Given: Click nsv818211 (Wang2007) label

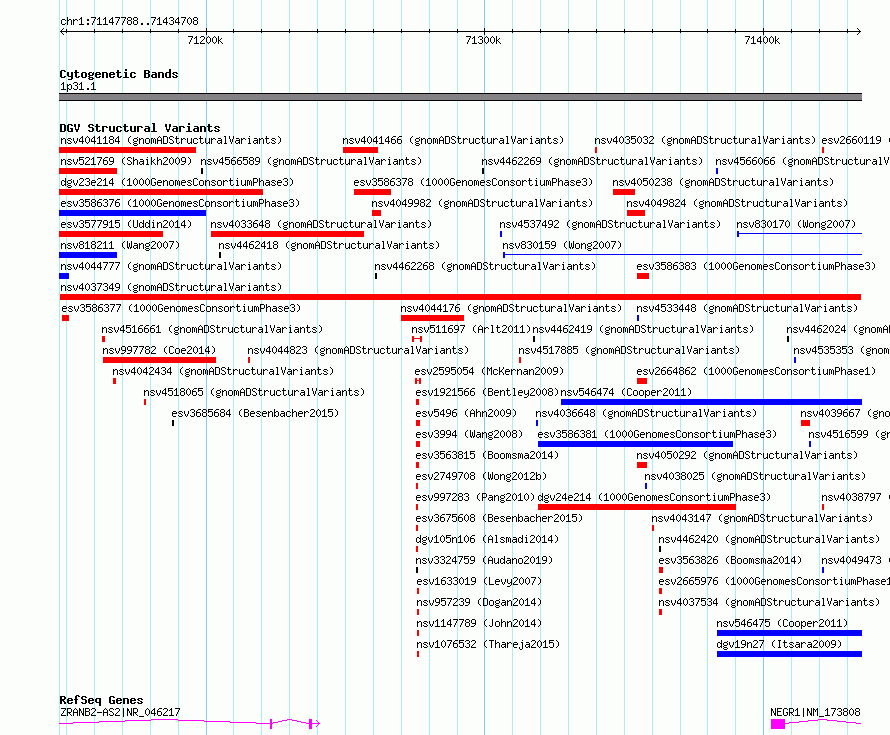Looking at the screenshot, I should pyautogui.click(x=120, y=245).
